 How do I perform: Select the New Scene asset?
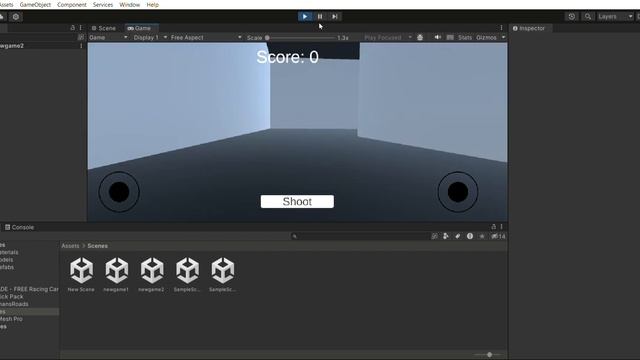pos(81,274)
